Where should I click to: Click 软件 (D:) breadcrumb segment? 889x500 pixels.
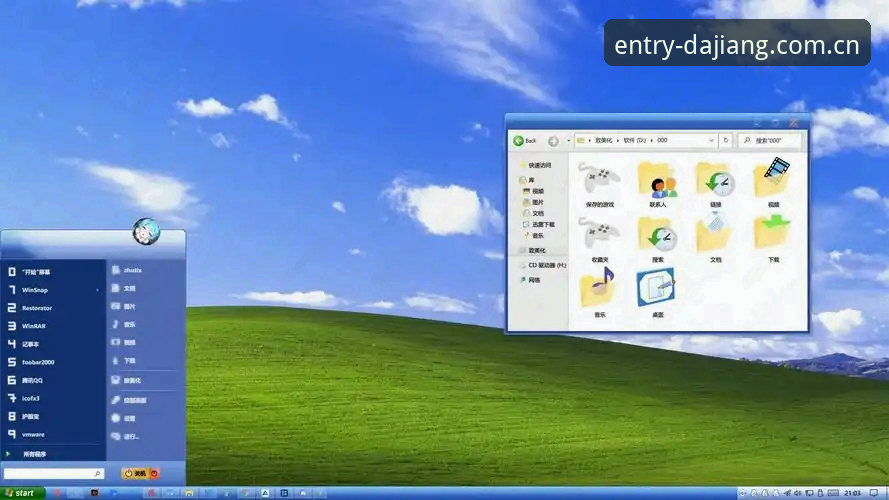coord(634,140)
